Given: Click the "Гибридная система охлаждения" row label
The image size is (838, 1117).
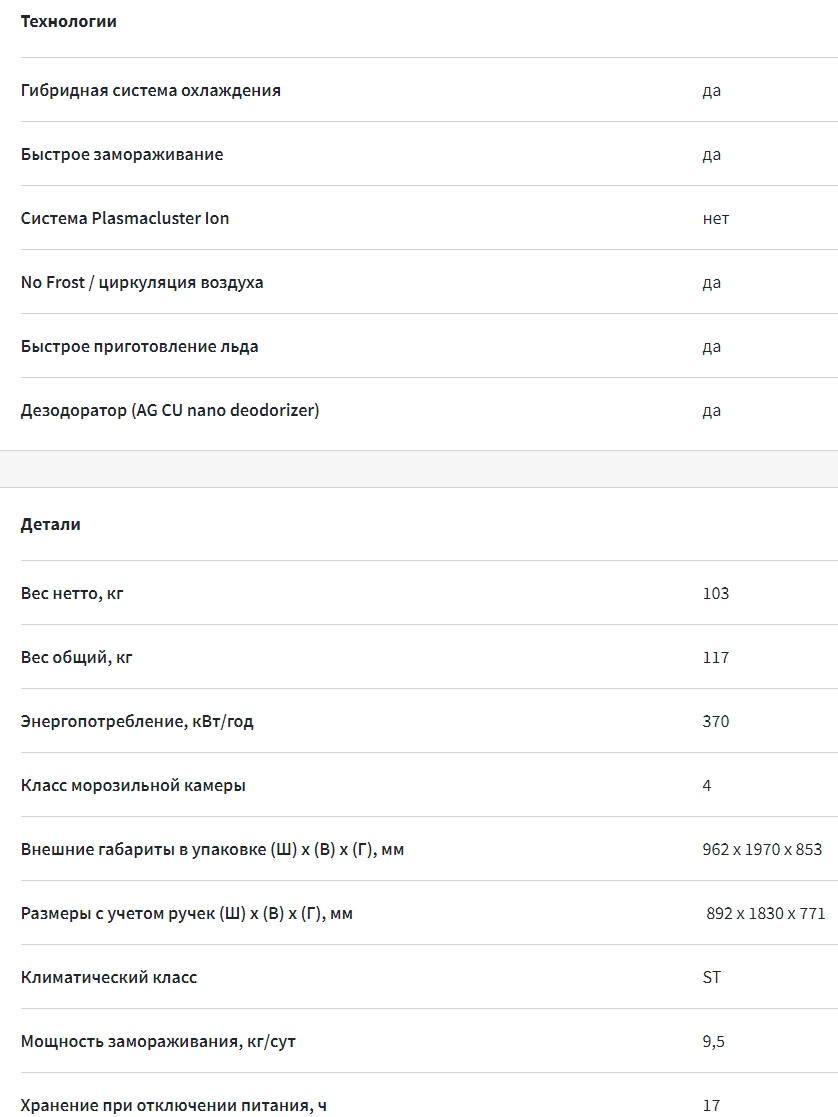Looking at the screenshot, I should (150, 90).
